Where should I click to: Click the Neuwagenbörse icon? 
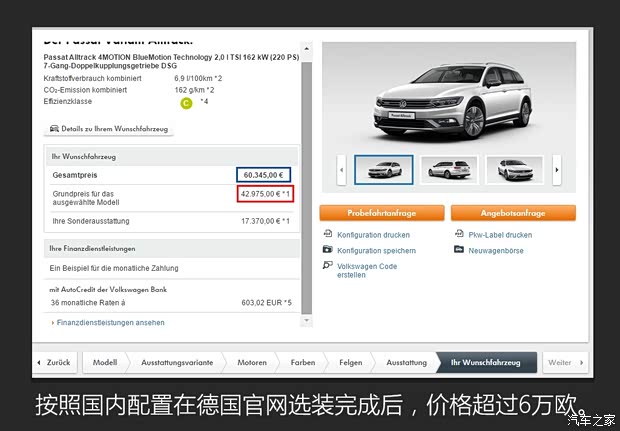point(459,250)
